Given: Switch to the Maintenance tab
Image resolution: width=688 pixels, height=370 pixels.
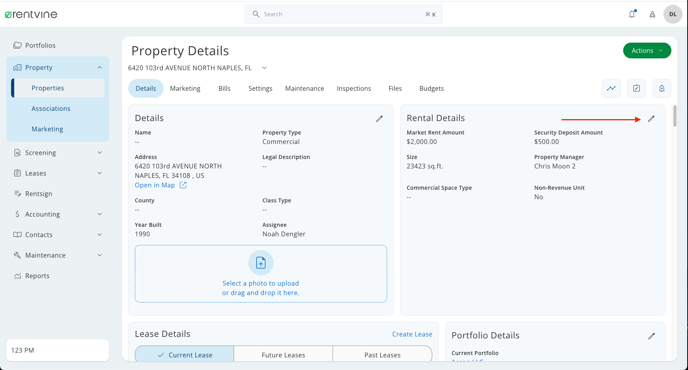Looking at the screenshot, I should pyautogui.click(x=305, y=88).
